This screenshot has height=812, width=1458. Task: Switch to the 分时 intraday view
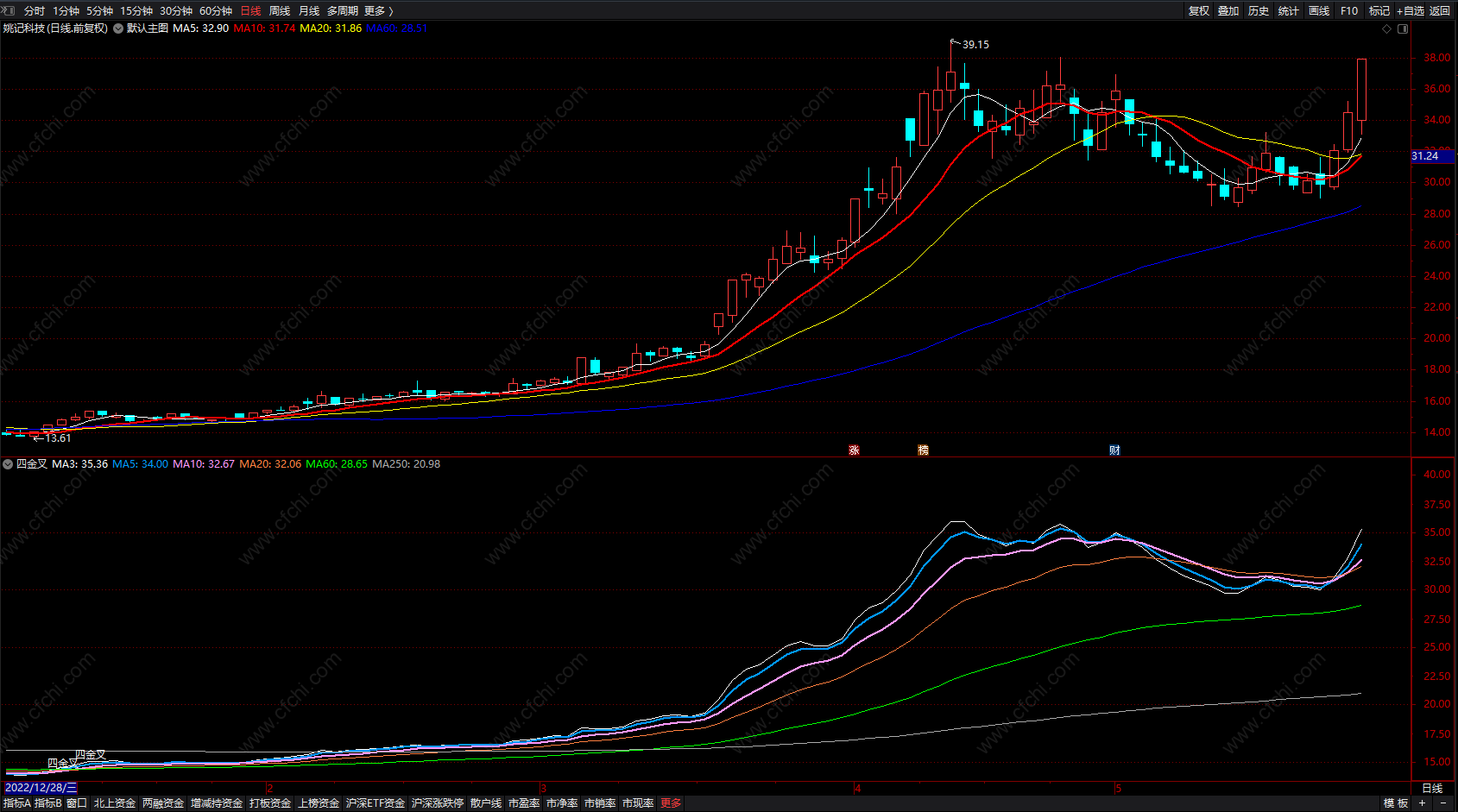[x=35, y=11]
